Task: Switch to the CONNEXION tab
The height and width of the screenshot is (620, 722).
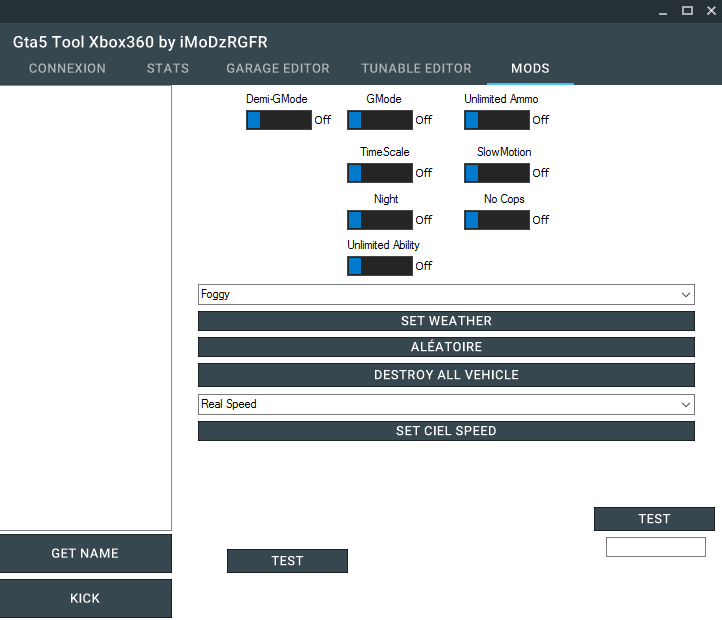Action: (67, 69)
